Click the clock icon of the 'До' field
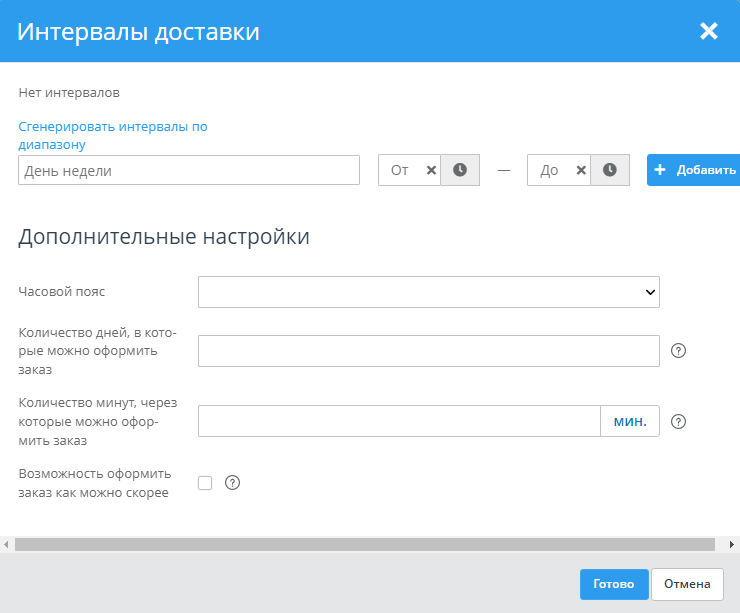This screenshot has height=613, width=740. (609, 170)
